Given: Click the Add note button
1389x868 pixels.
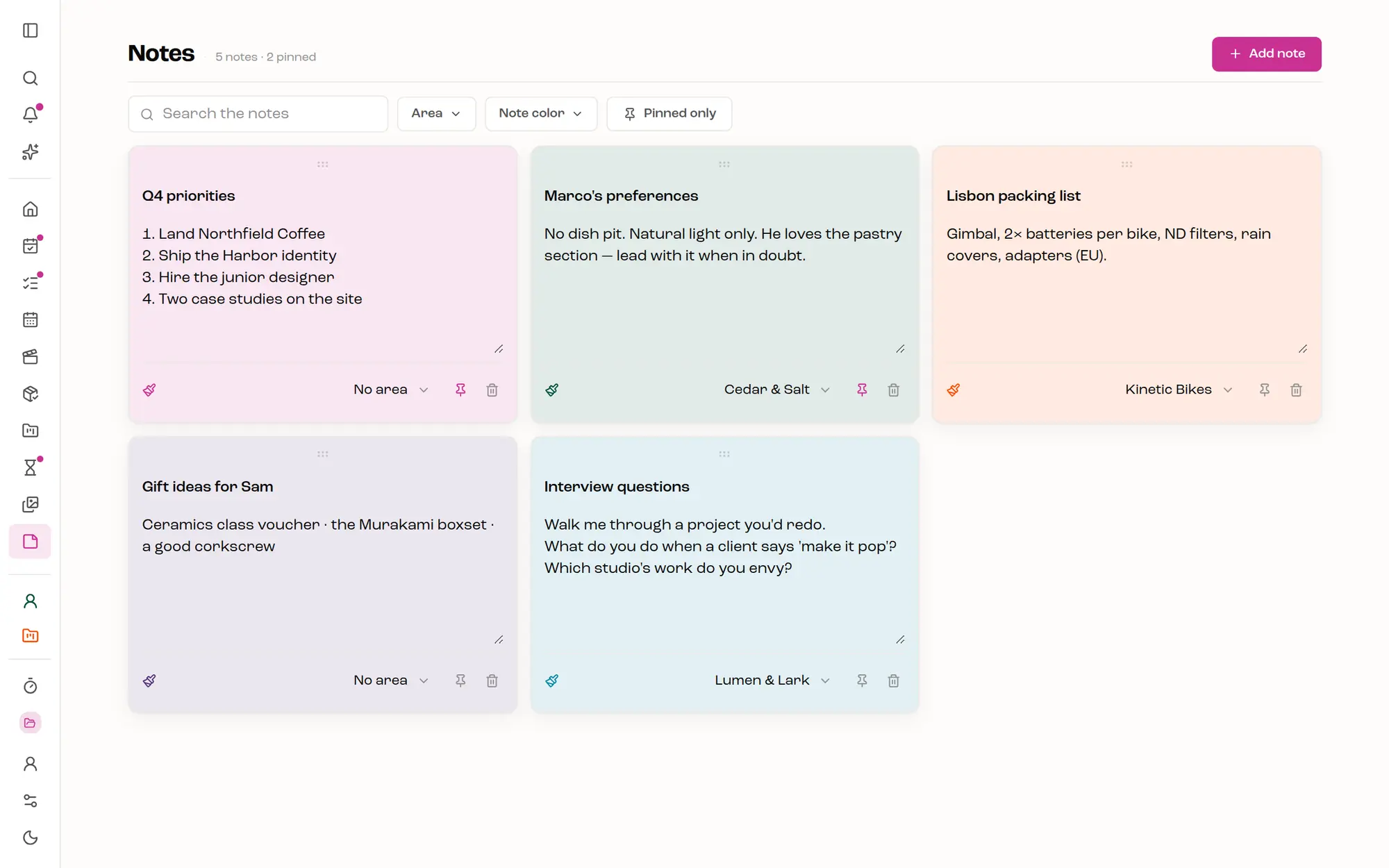Looking at the screenshot, I should 1267,53.
